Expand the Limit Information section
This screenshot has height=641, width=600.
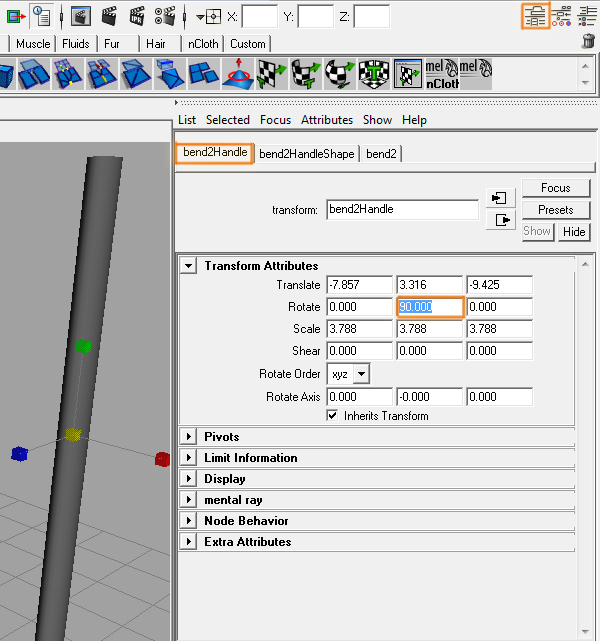tap(187, 458)
